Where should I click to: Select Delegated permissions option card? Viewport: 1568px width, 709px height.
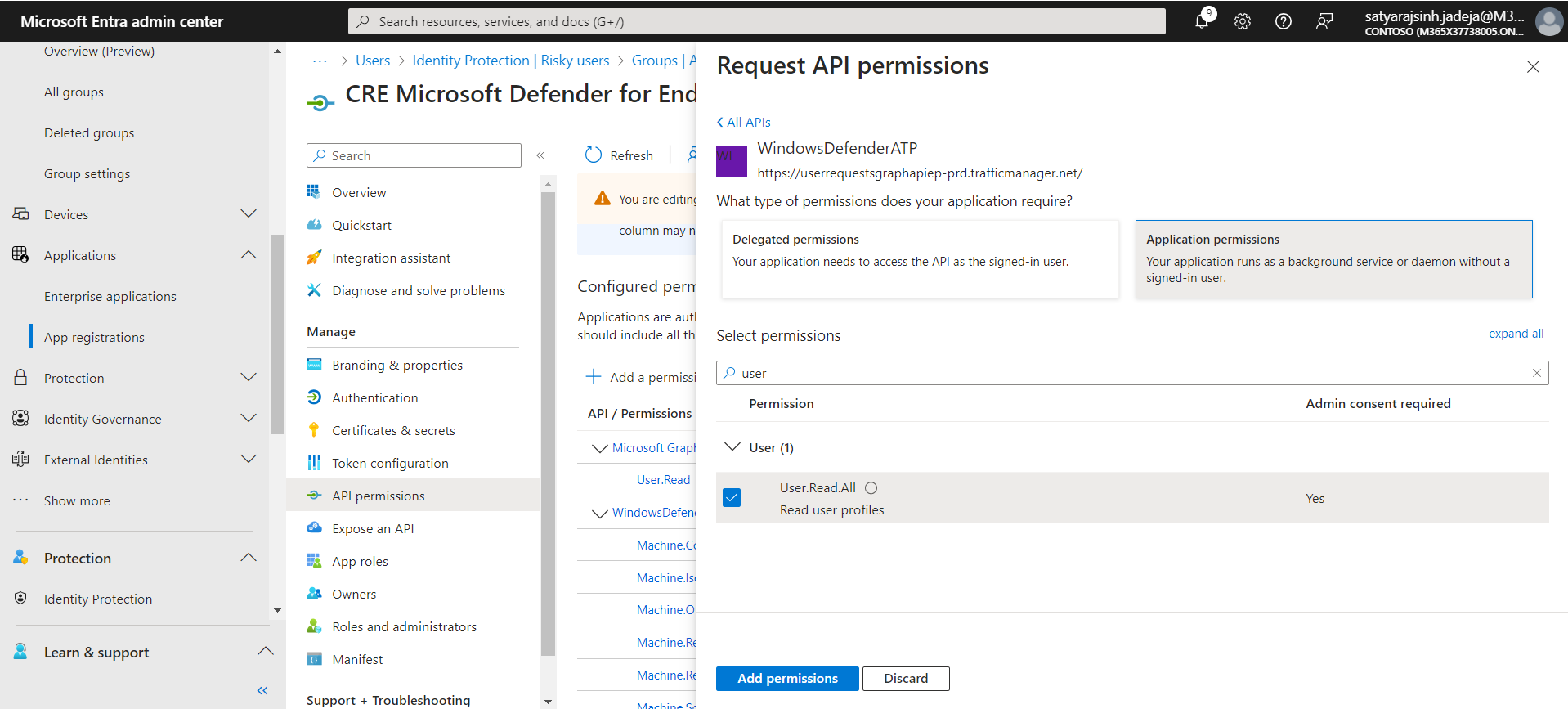click(921, 259)
